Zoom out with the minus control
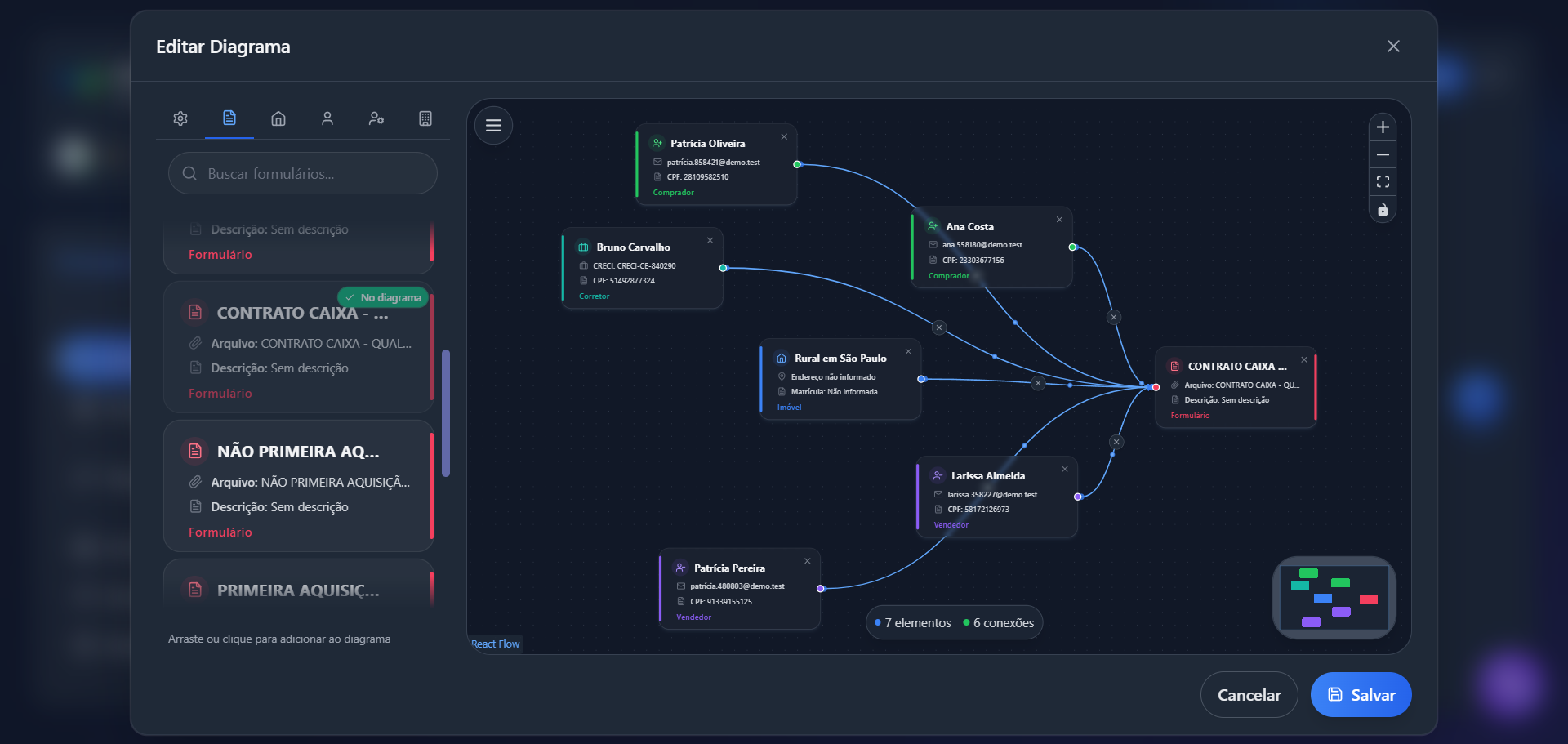1568x744 pixels. coord(1383,154)
